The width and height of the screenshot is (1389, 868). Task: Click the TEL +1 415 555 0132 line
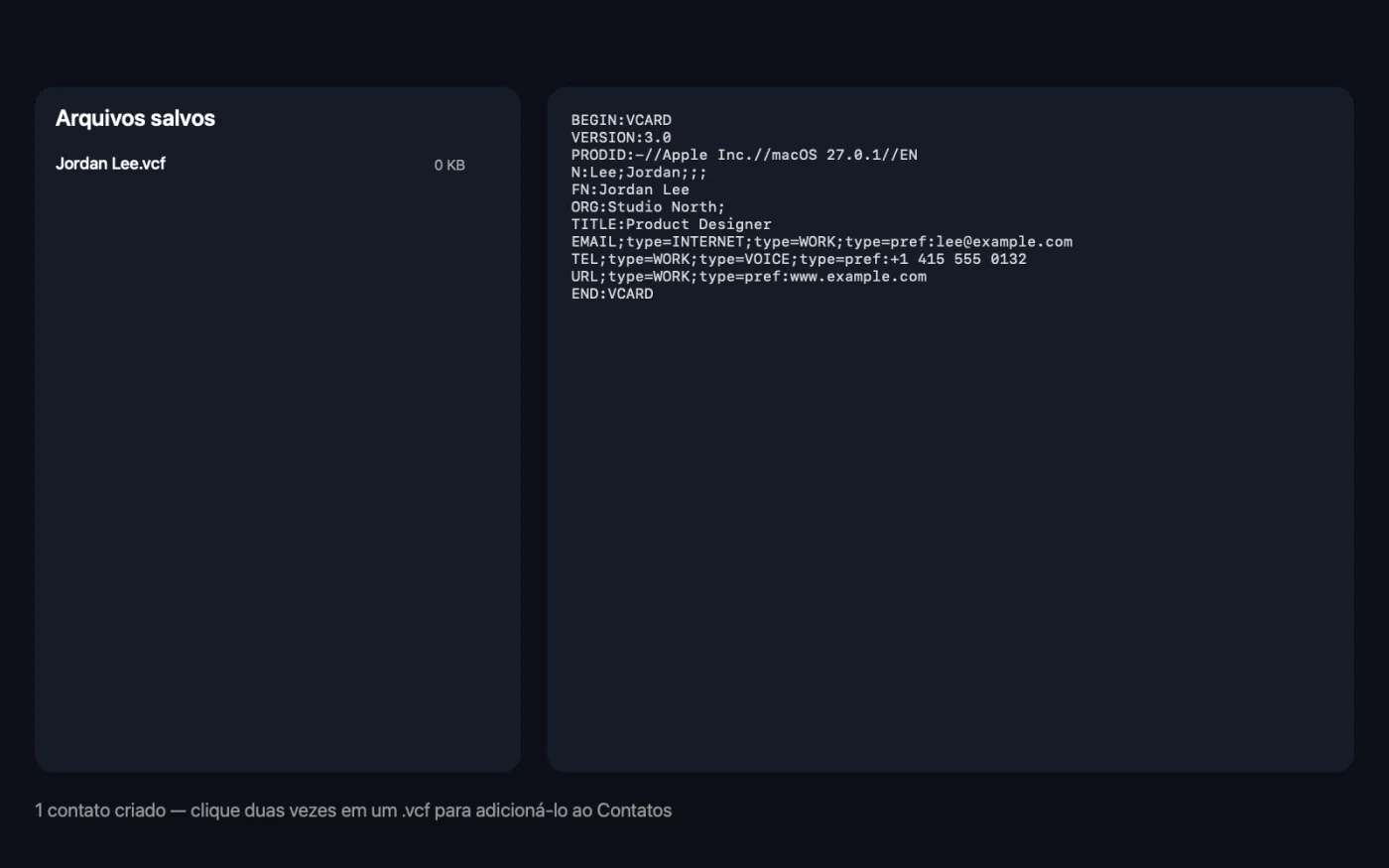pos(799,259)
